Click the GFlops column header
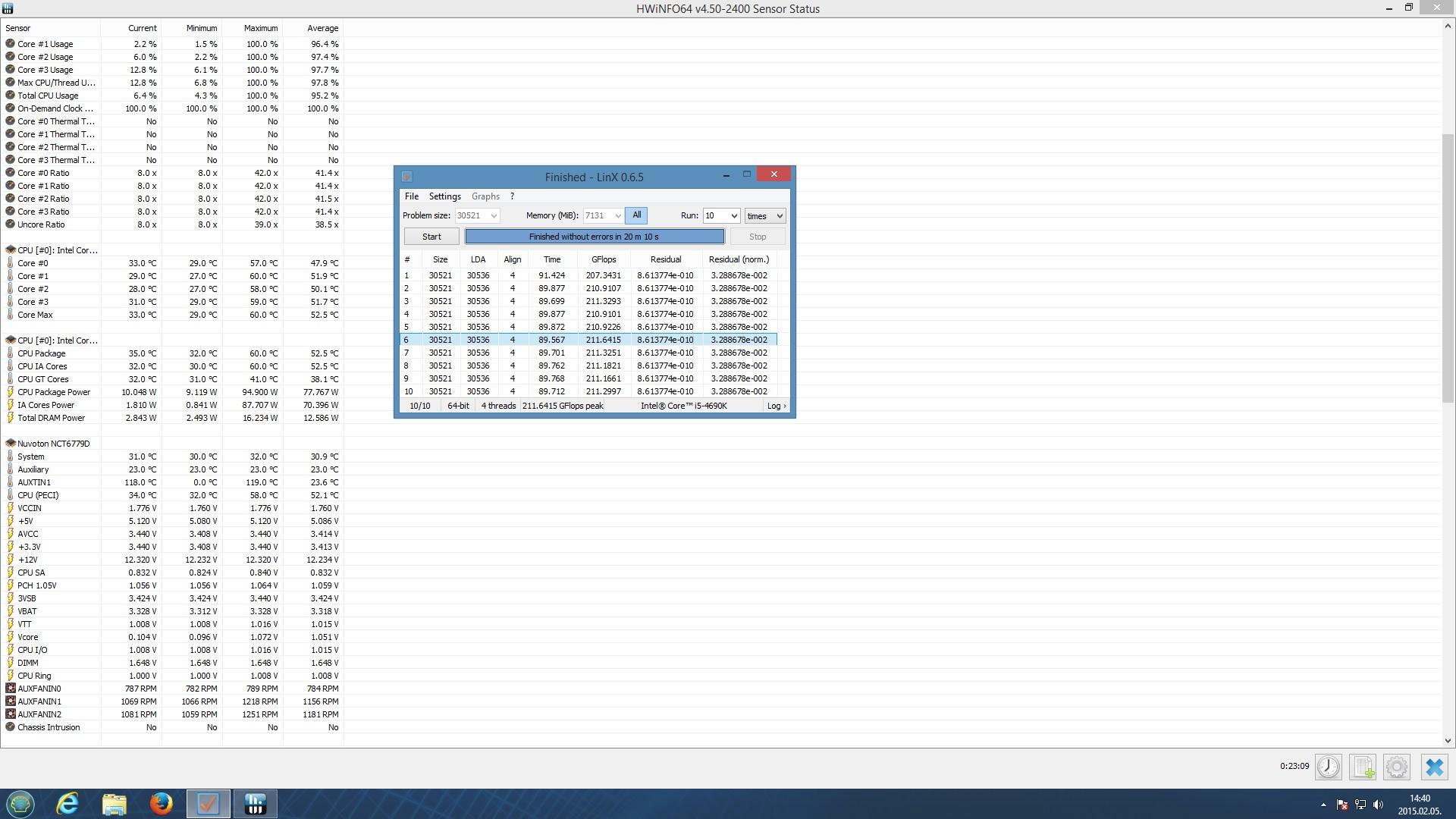 [604, 259]
